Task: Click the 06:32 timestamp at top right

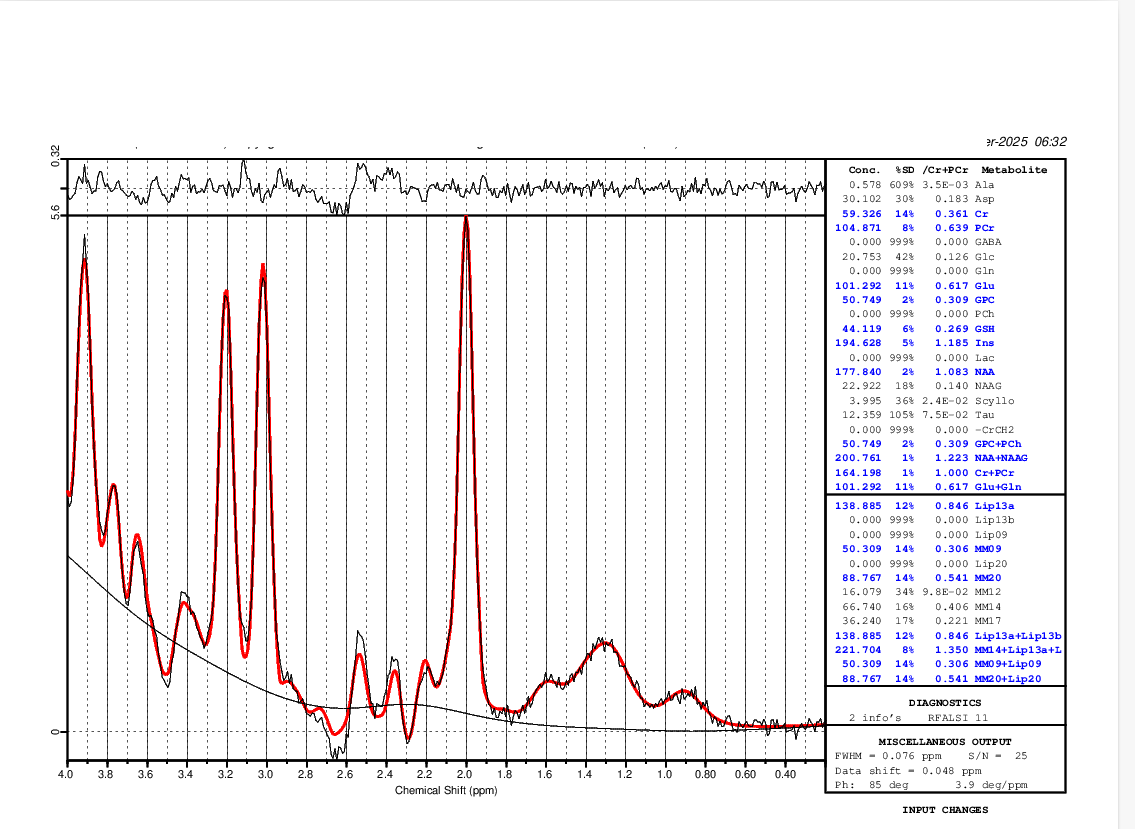Action: tap(1051, 142)
